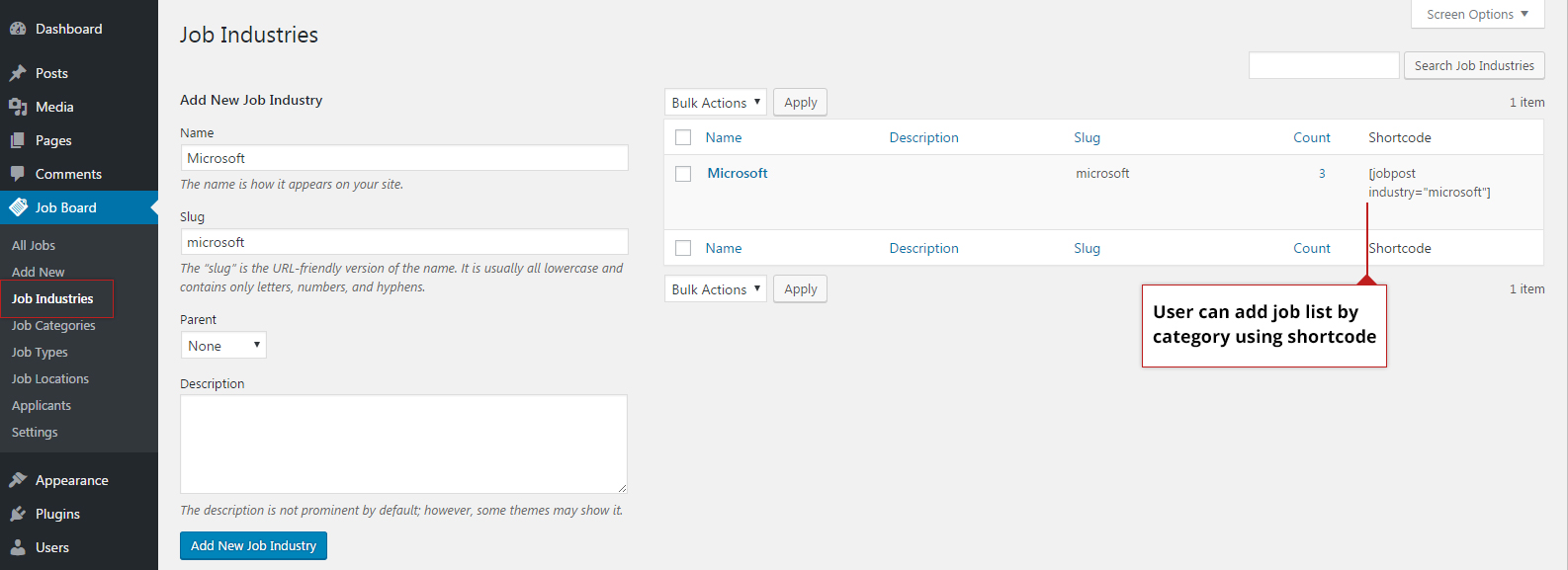1568x570 pixels.
Task: Click the Slug input field
Action: pos(404,242)
